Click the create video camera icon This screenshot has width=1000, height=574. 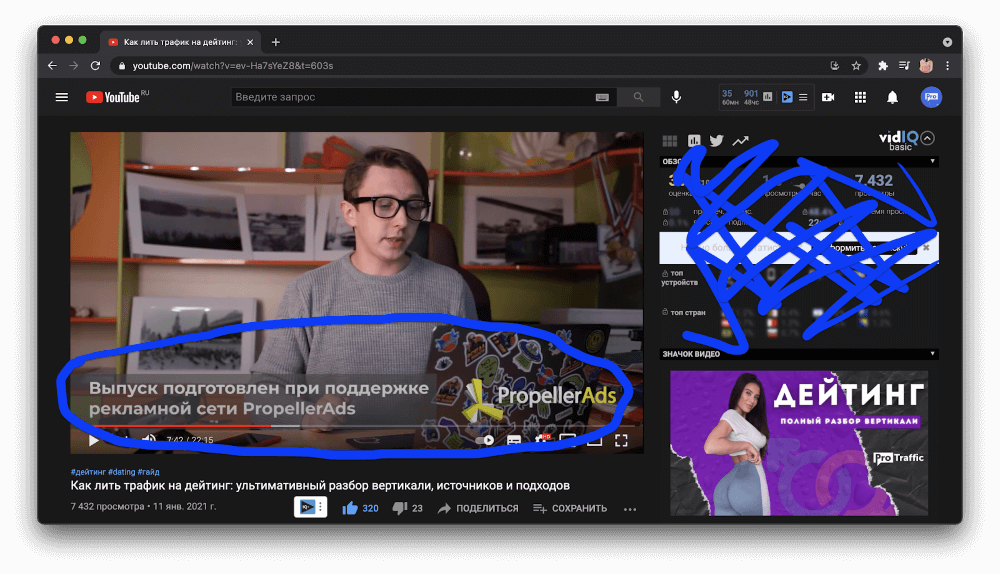tap(828, 97)
